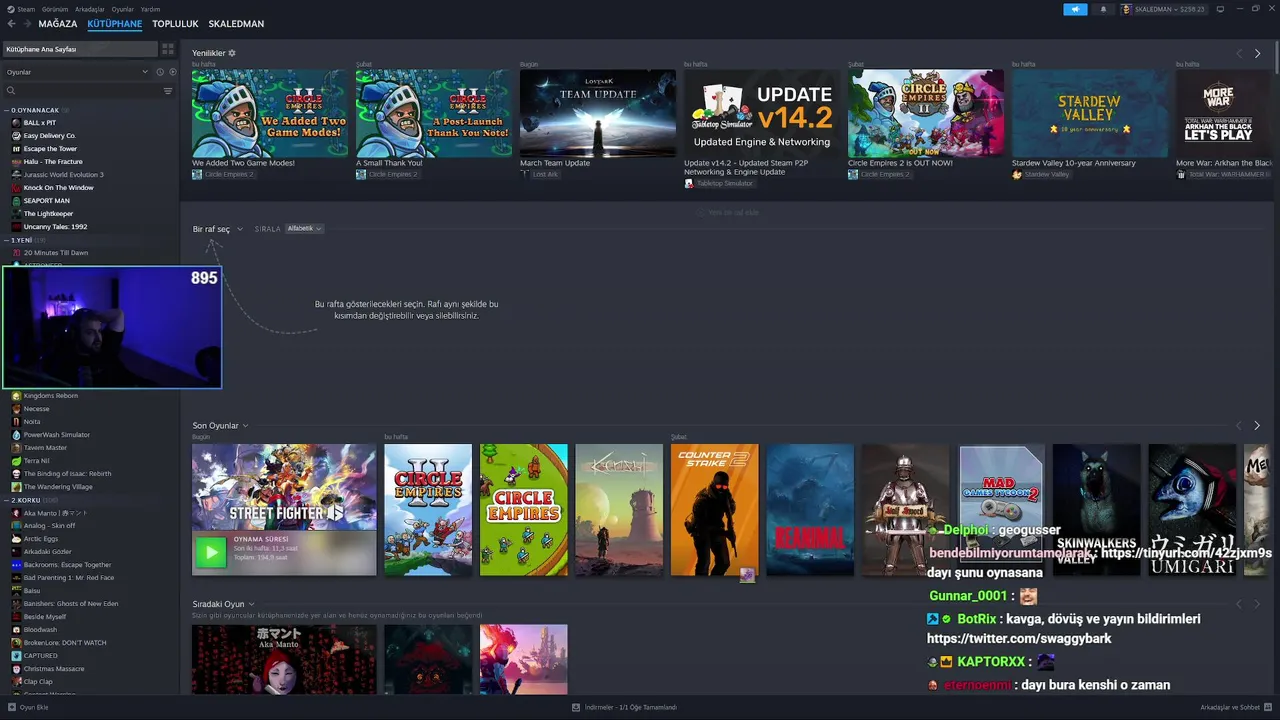Open Arkadaşlar ve Sohbet

tap(1230, 707)
